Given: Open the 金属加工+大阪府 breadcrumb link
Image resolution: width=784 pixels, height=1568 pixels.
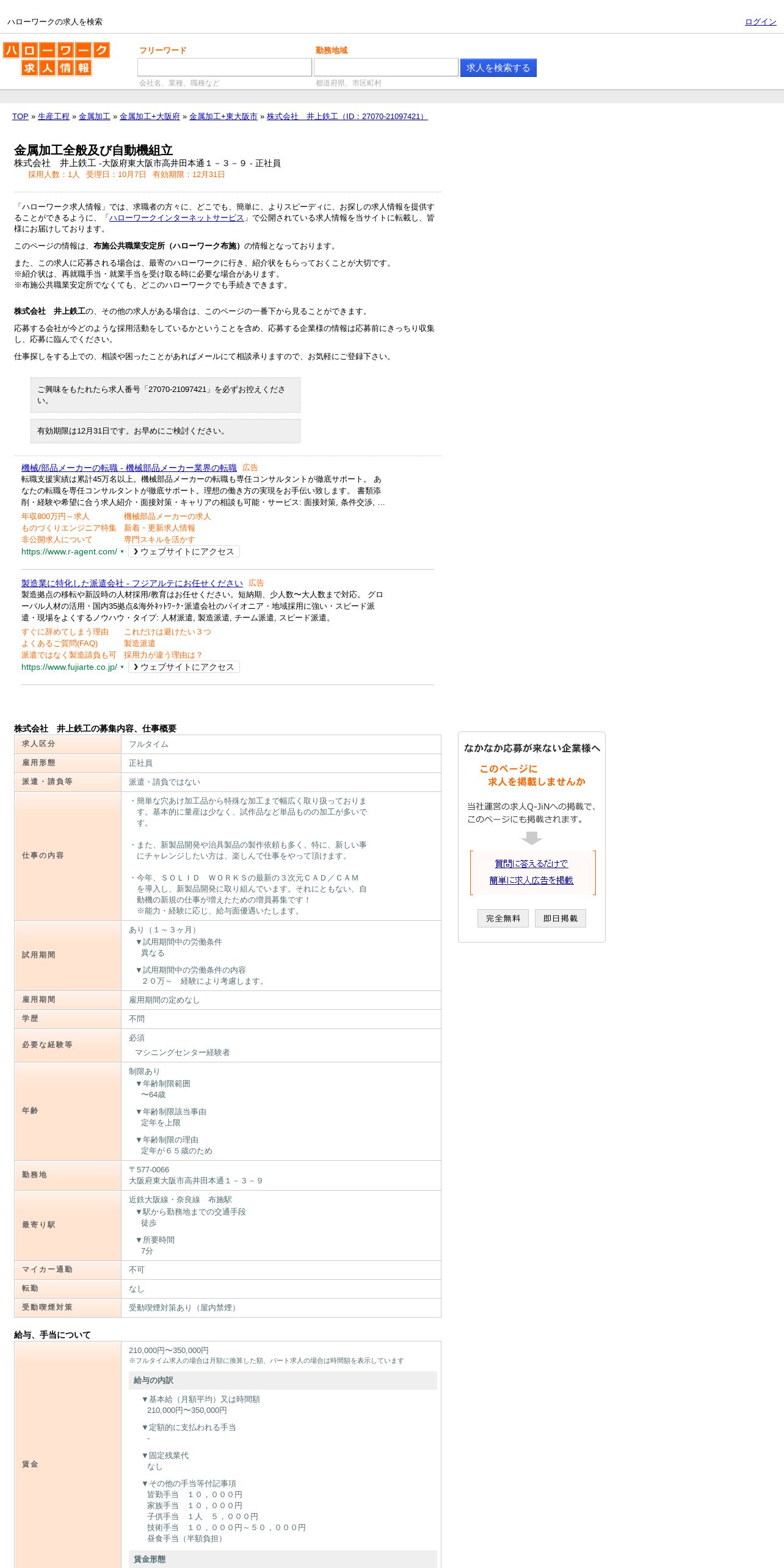Looking at the screenshot, I should tap(150, 117).
